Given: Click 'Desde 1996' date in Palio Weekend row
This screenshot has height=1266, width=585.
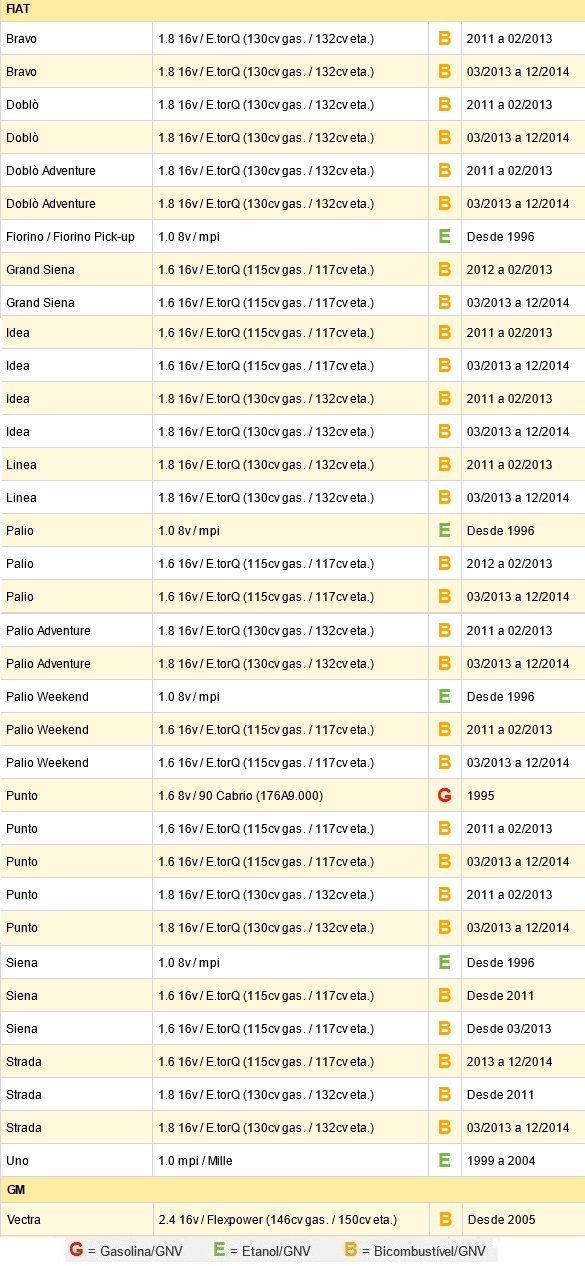Looking at the screenshot, I should (x=500, y=697).
